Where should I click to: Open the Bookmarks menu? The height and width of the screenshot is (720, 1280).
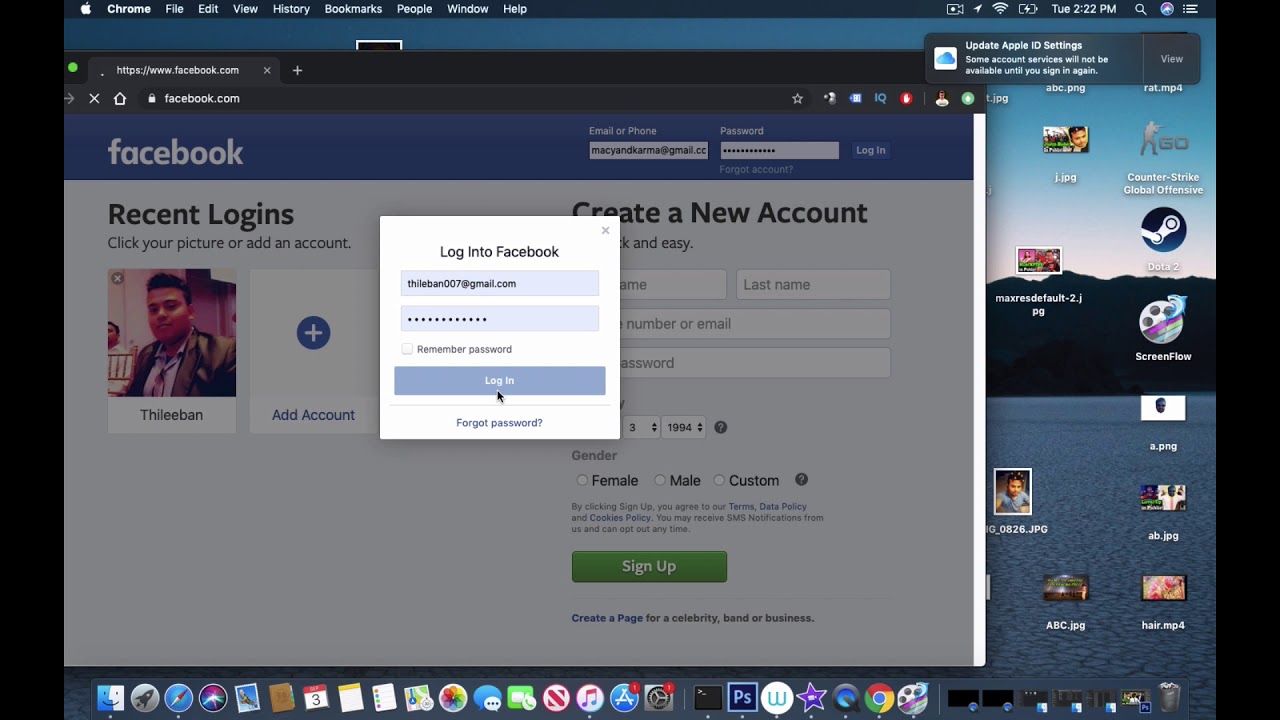(353, 9)
